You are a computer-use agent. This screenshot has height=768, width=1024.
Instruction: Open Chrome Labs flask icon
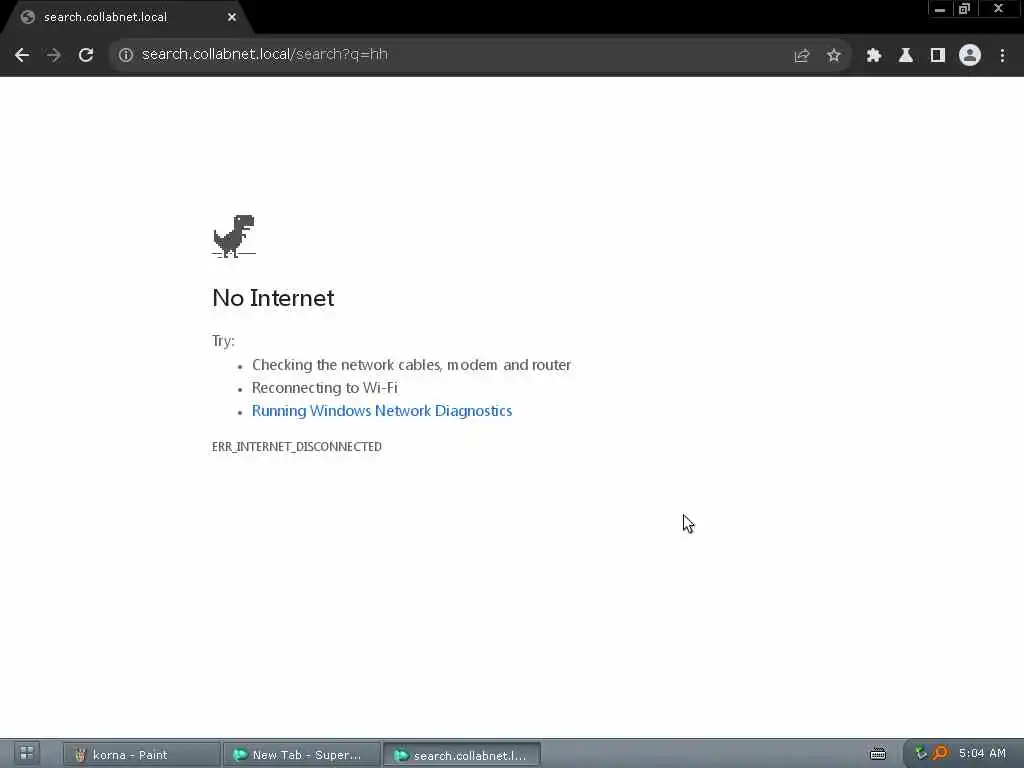point(905,56)
